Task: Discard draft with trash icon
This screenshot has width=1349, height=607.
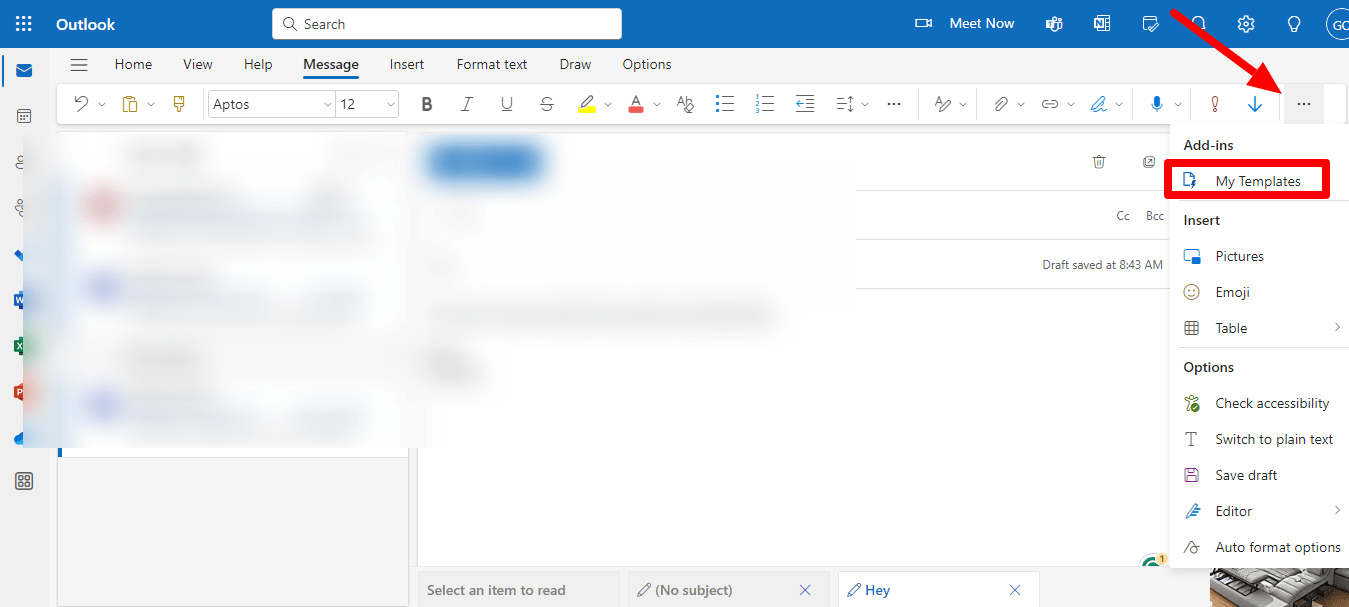Action: click(x=1099, y=161)
